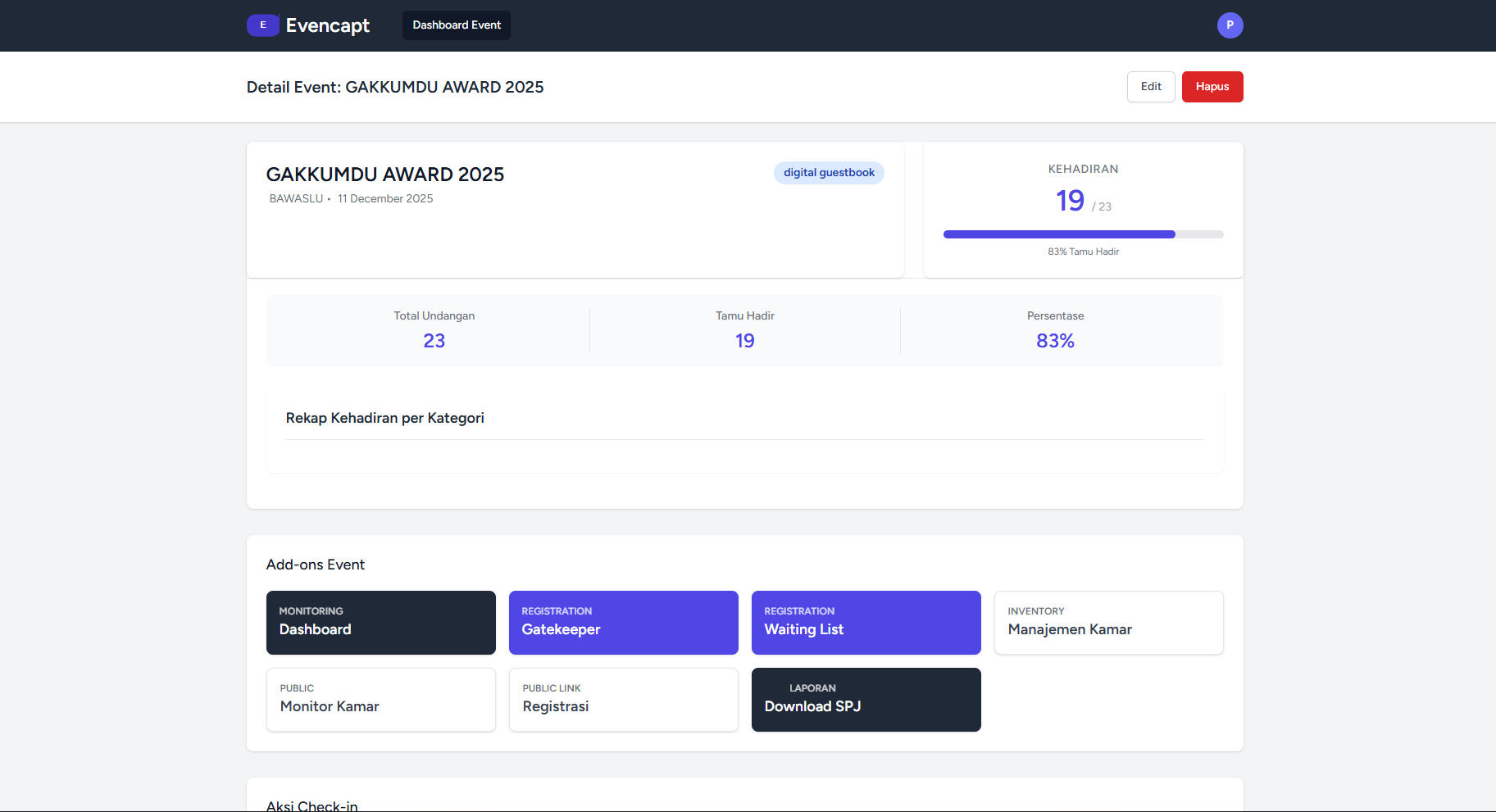This screenshot has height=812, width=1496.
Task: Click the Hapus button
Action: (1212, 86)
